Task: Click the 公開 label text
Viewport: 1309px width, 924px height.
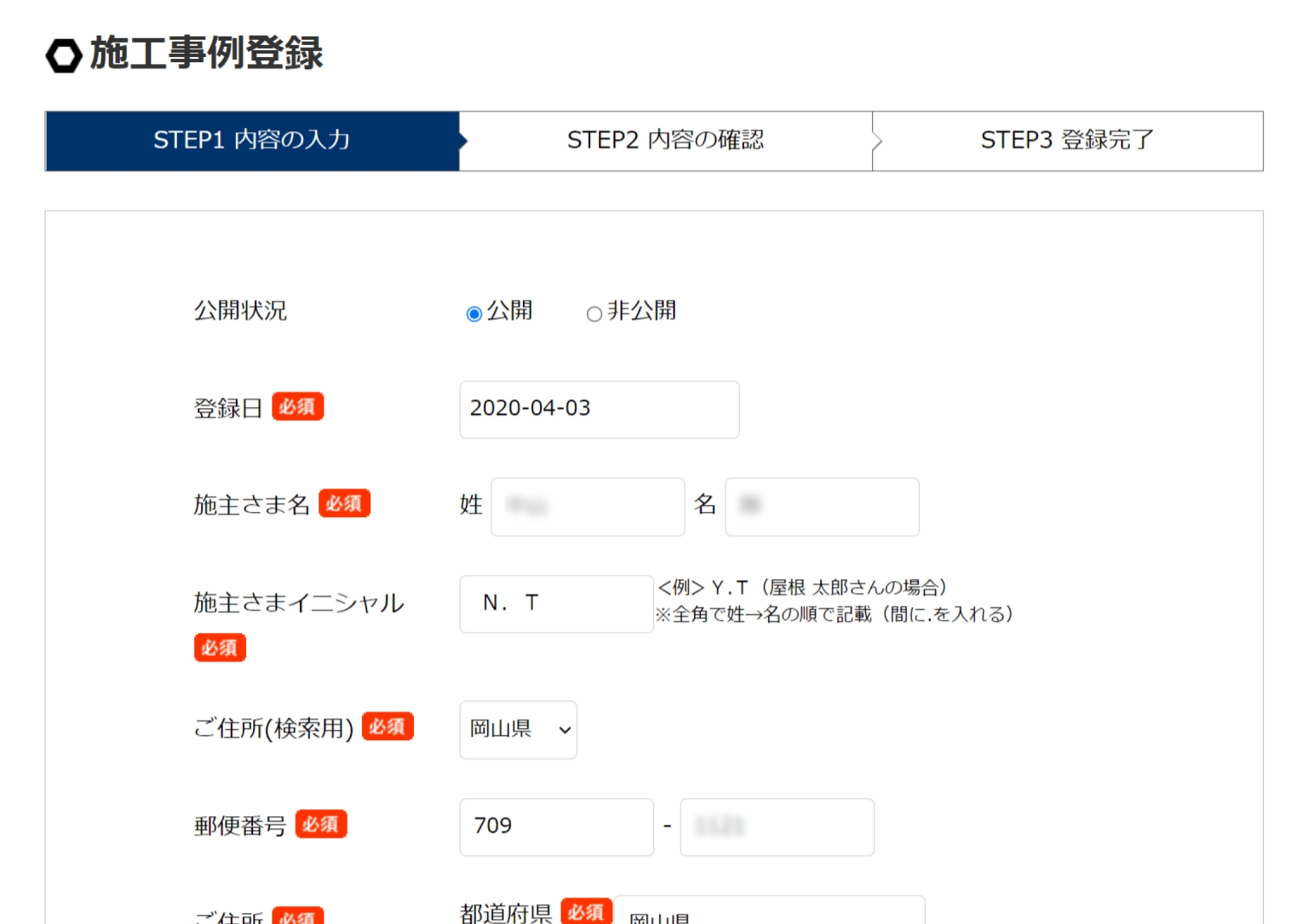Action: tap(510, 311)
